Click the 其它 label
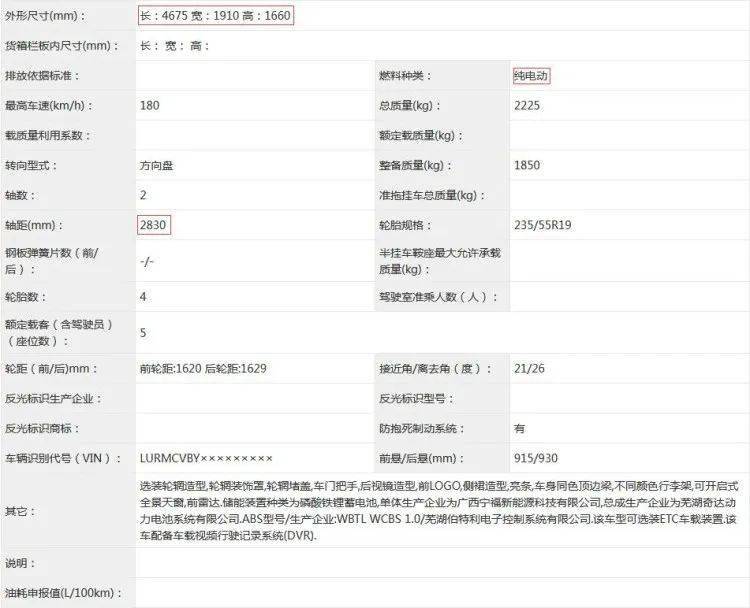Screen dimensions: 750x608 [x=20, y=511]
